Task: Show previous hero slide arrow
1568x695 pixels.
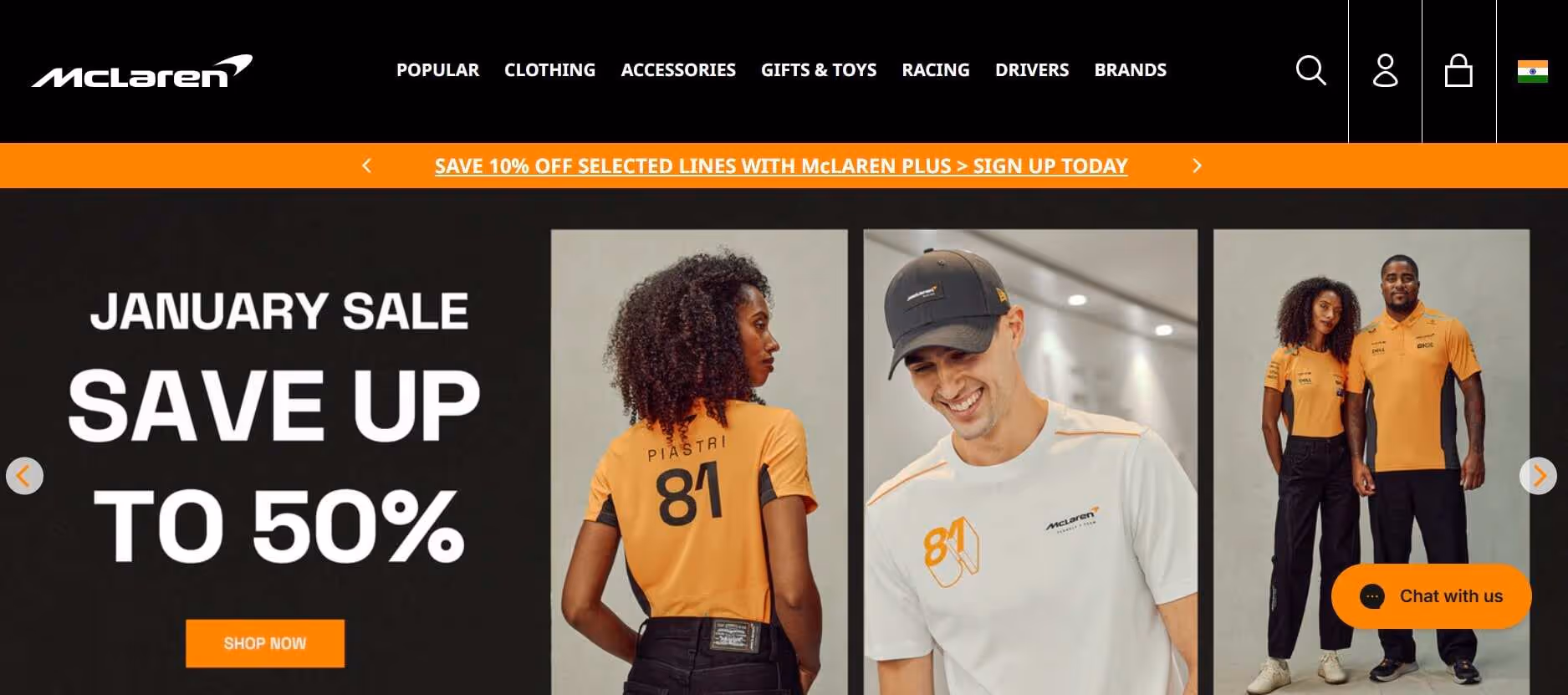Action: tap(24, 476)
